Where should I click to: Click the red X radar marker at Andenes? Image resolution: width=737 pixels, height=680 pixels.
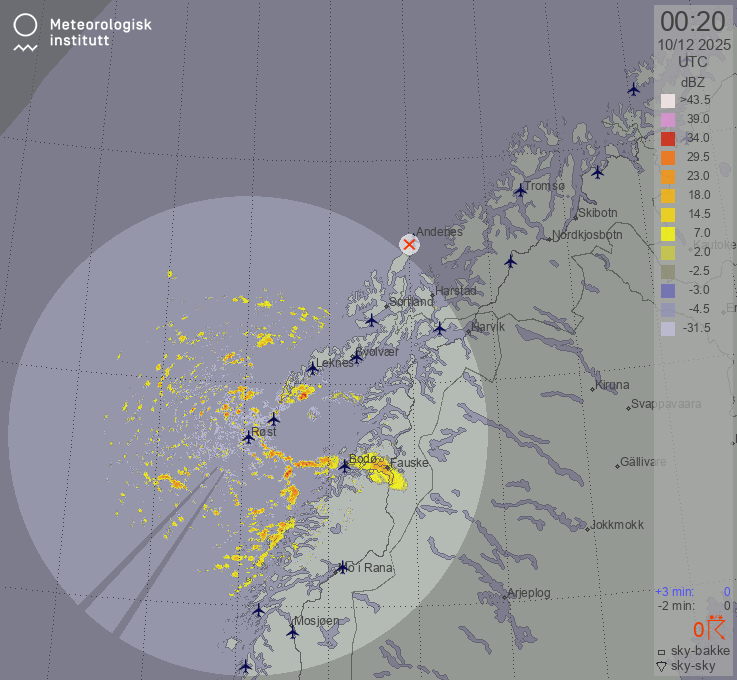pyautogui.click(x=409, y=245)
